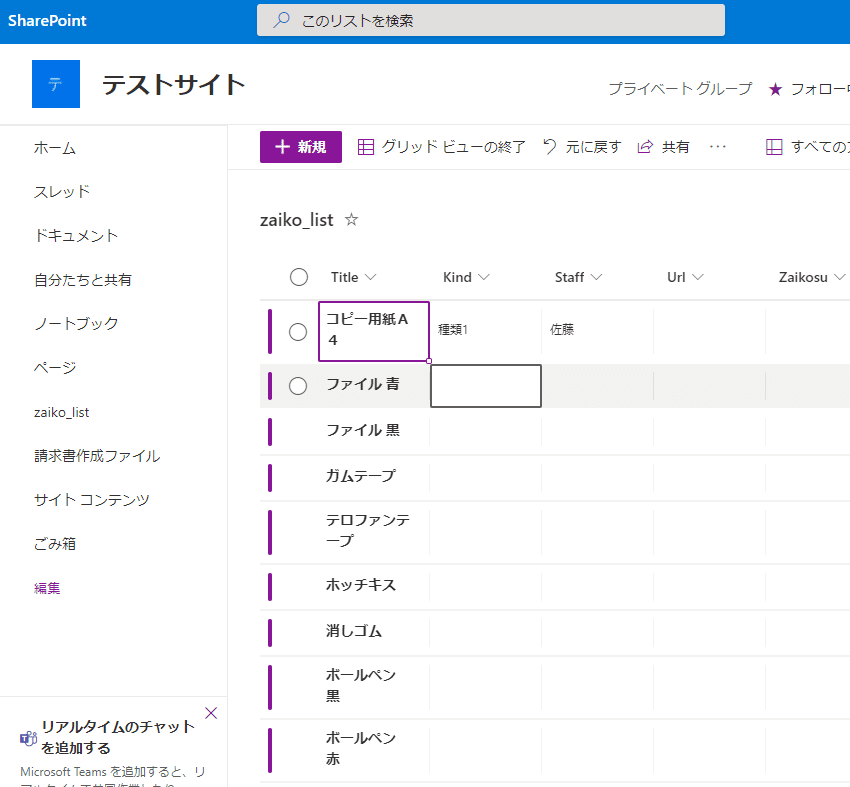Check the コピー用紙A4 row selection circle
Image resolution: width=850 pixels, height=787 pixels.
(298, 331)
